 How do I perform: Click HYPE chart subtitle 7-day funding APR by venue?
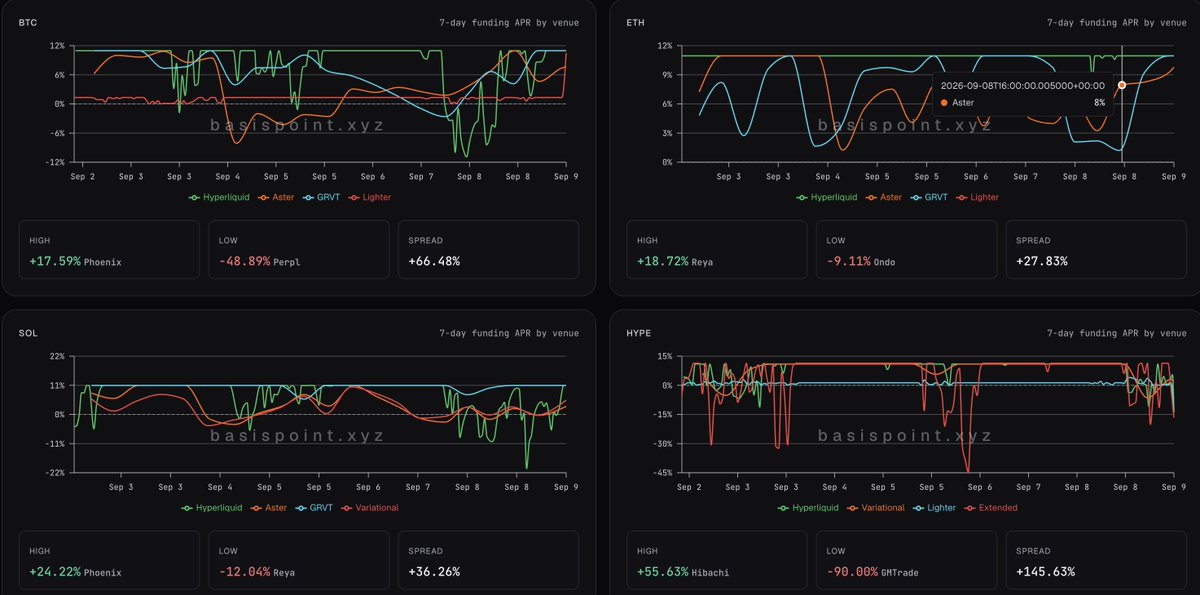1117,333
